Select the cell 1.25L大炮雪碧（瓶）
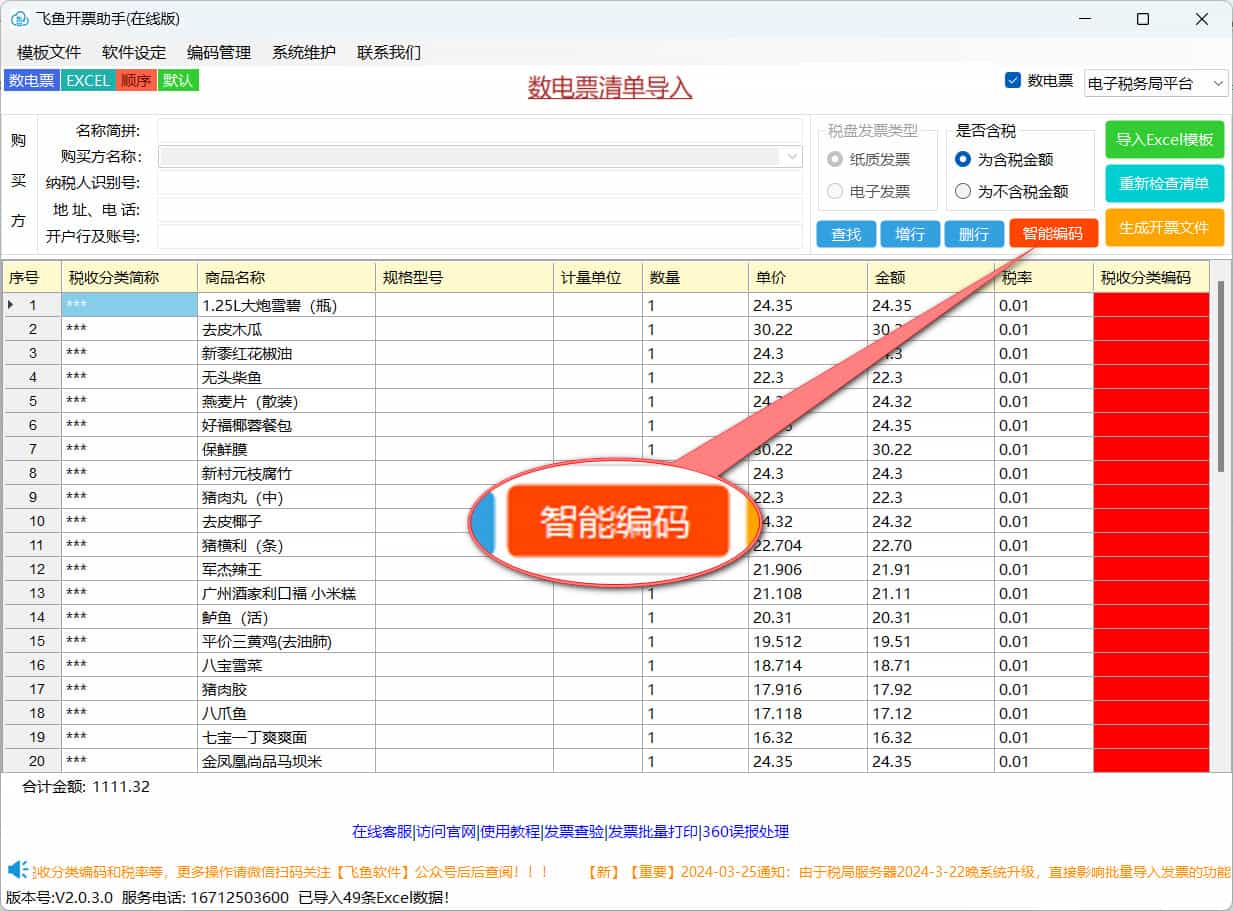This screenshot has width=1233, height=911. click(x=286, y=305)
